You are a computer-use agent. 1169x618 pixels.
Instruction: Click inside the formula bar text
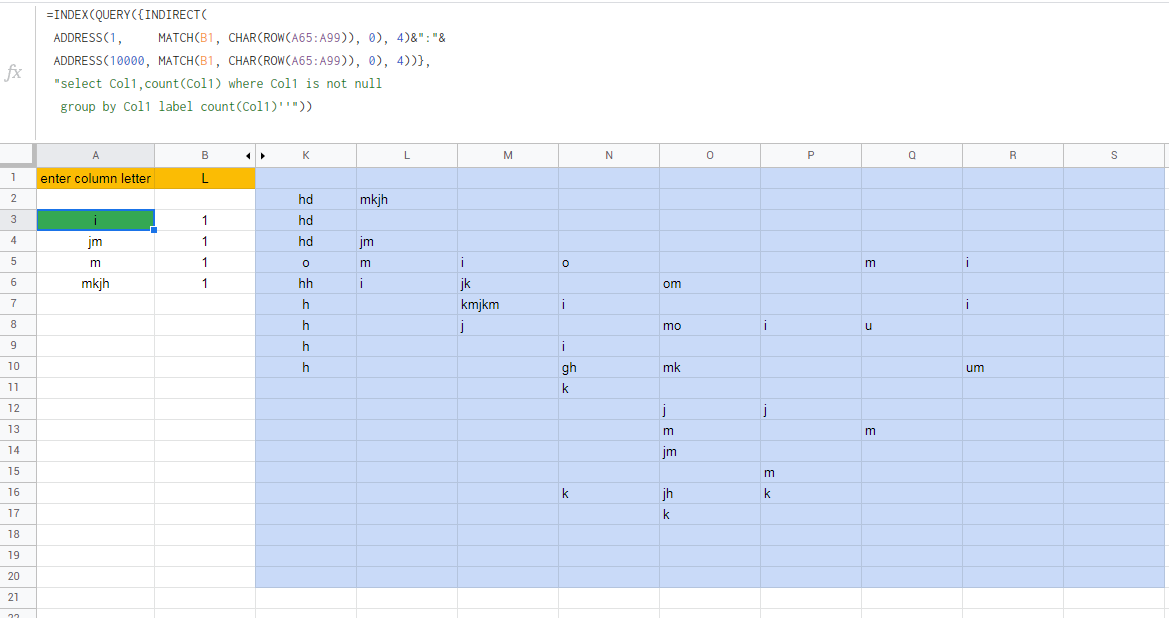(246, 60)
